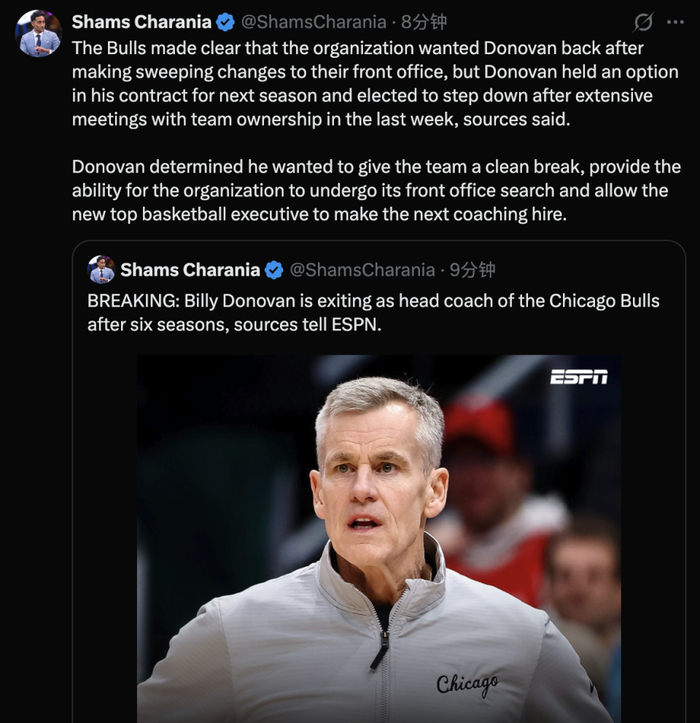The image size is (700, 723).
Task: Open the quoted BREAKING: Billy Donovan text
Action: coord(374,313)
